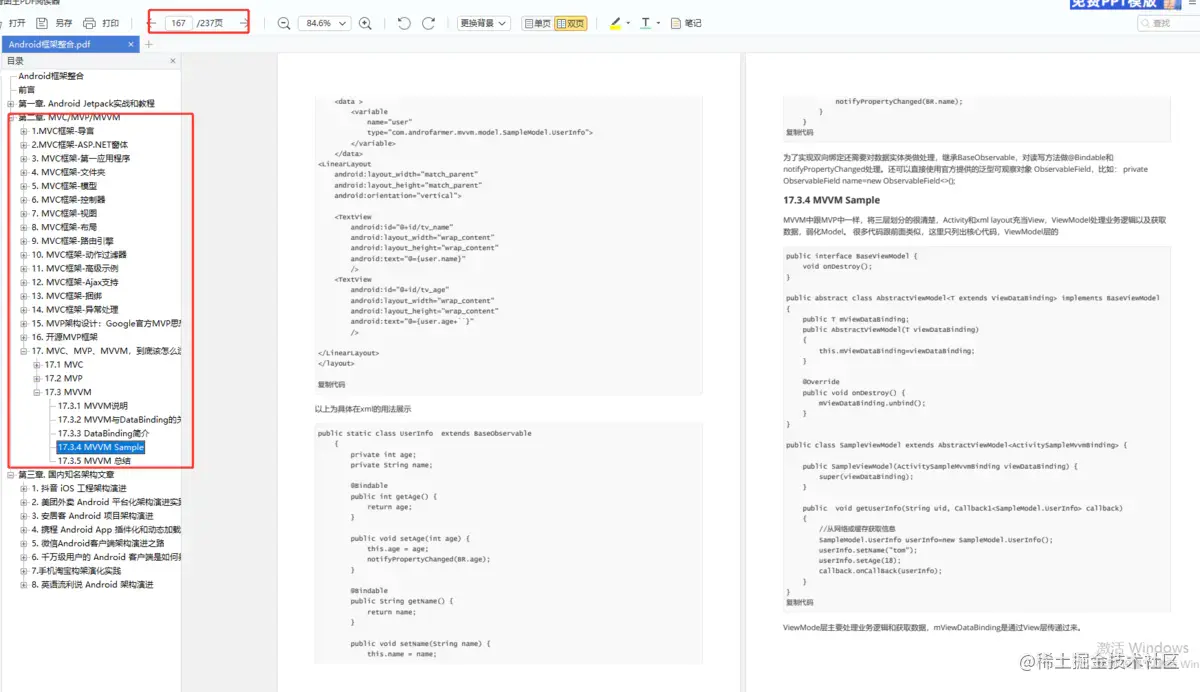The height and width of the screenshot is (692, 1200).
Task: Open 17.3.5 MVVM 总结 section
Action: click(94, 461)
